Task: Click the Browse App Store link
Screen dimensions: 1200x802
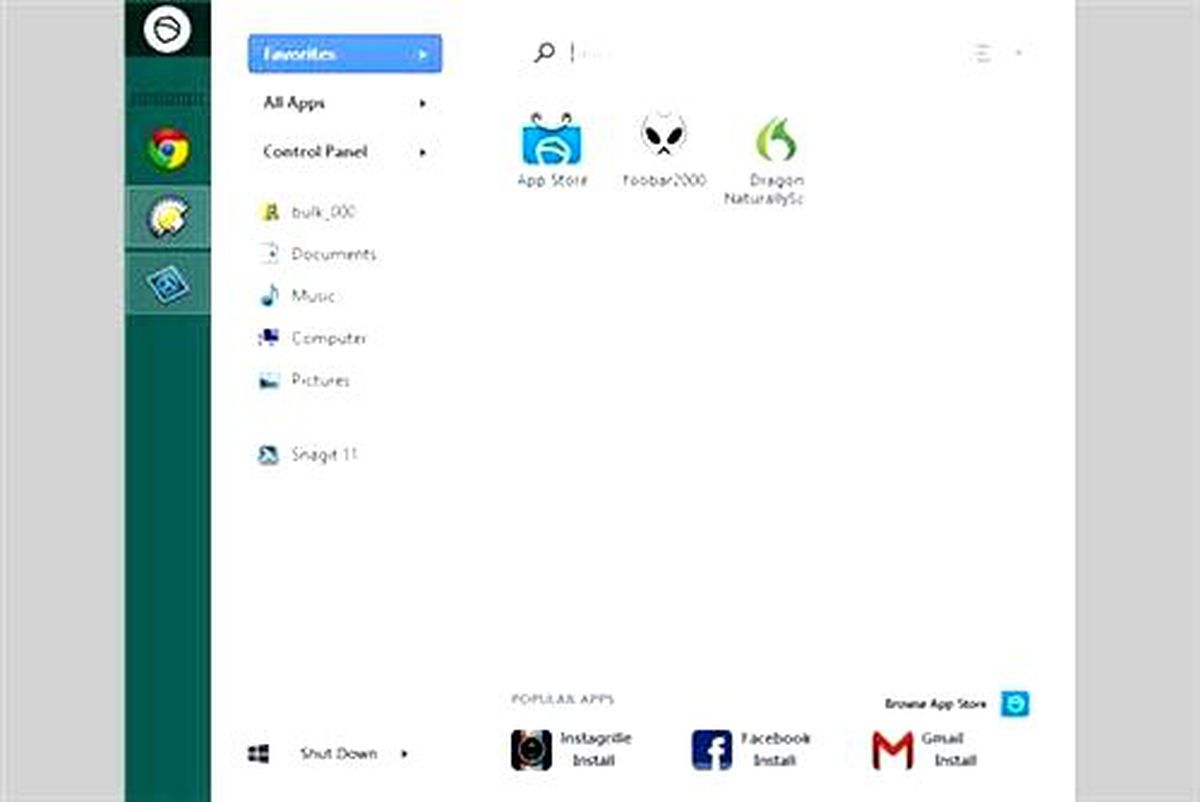Action: point(935,704)
